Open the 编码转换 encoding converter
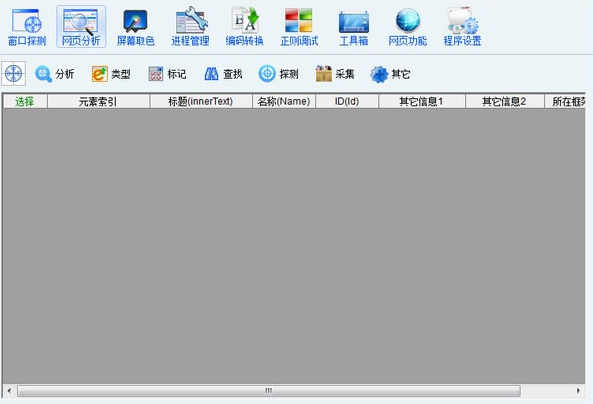Viewport: 593px width, 404px height. click(x=245, y=27)
